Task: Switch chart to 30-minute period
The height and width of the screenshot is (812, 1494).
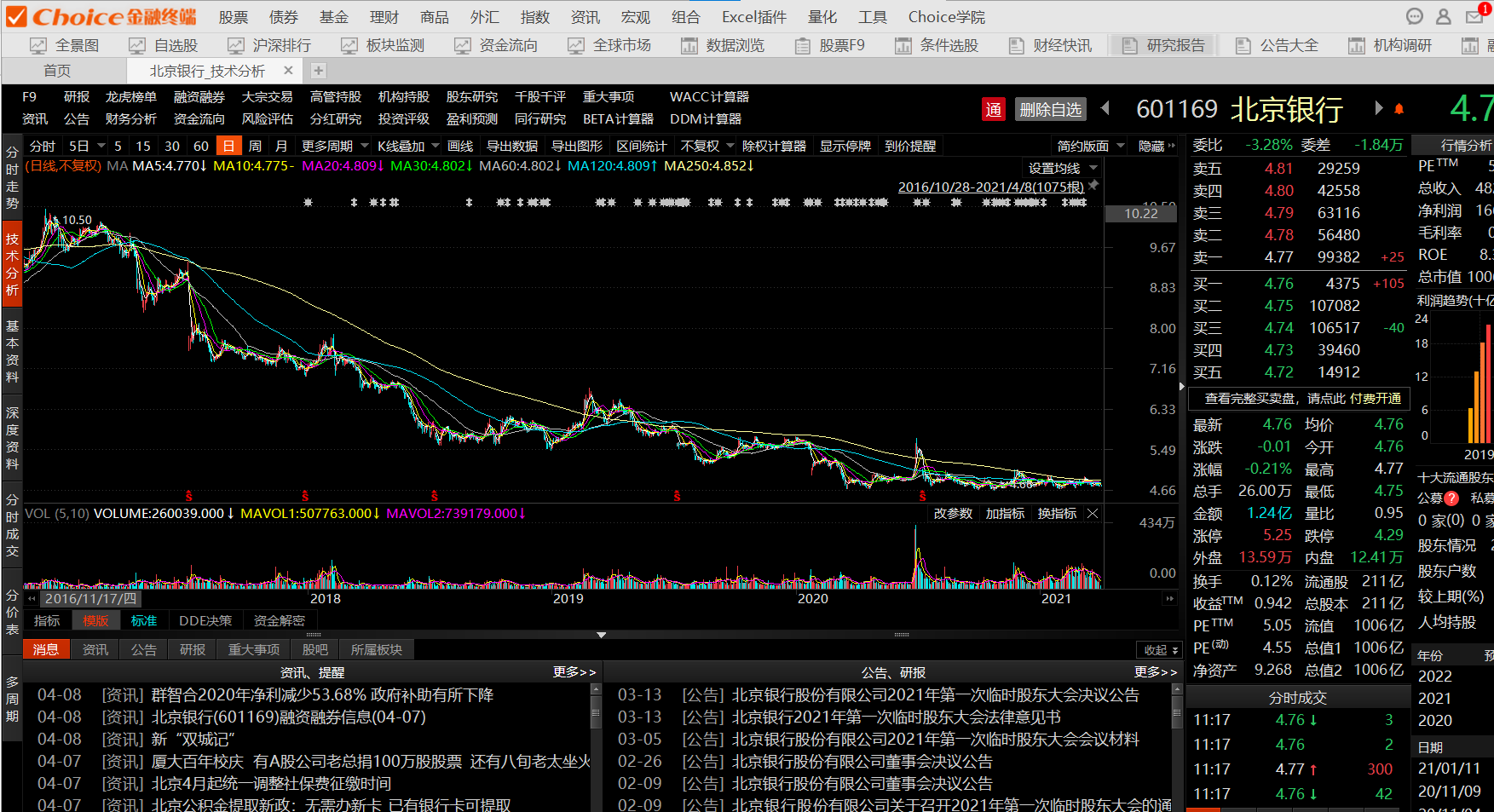Action: coord(172,147)
